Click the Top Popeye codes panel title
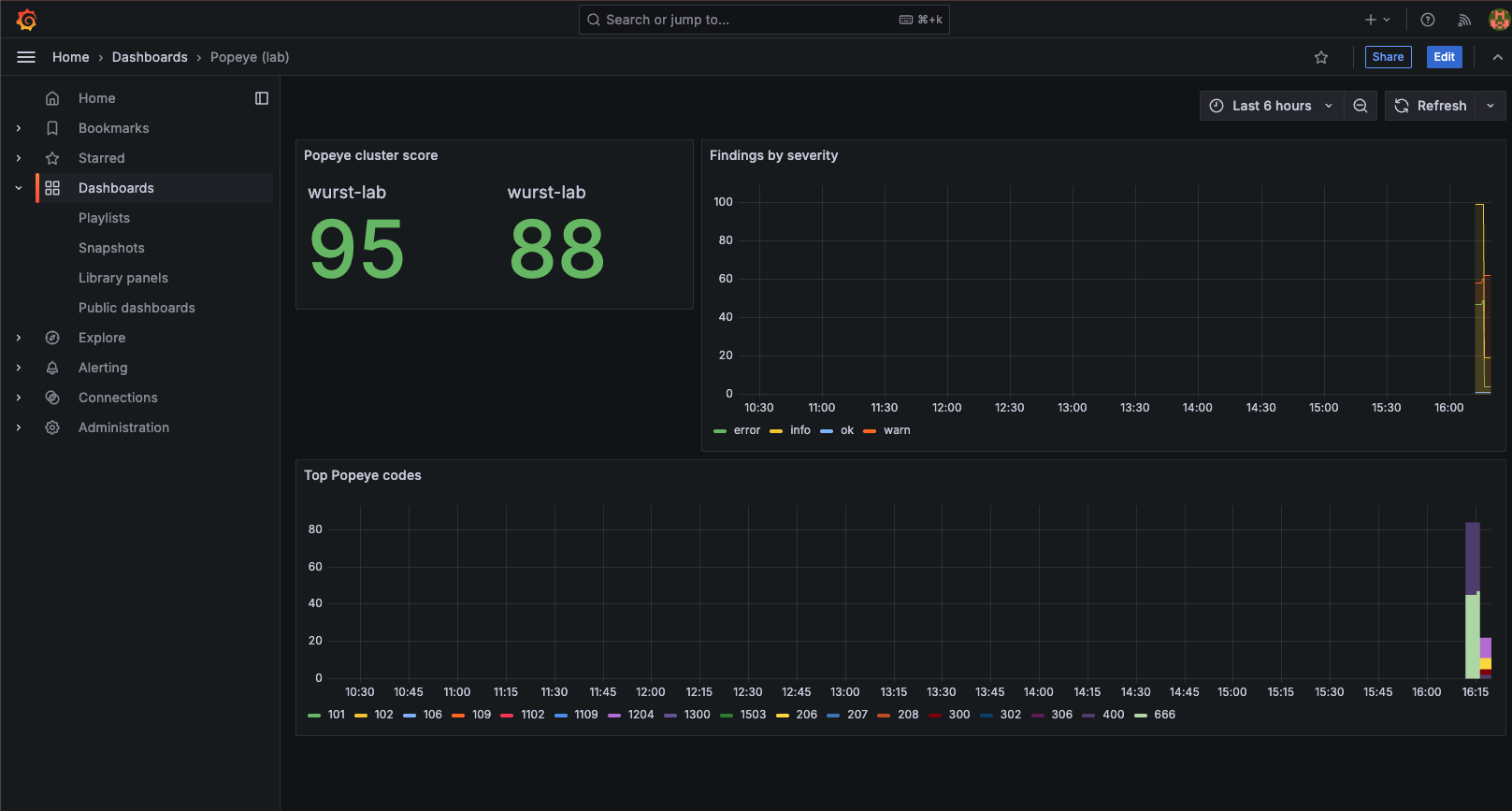Image resolution: width=1512 pixels, height=811 pixels. [x=362, y=475]
